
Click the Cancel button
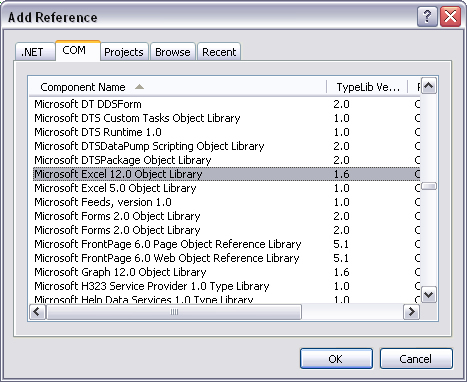tap(416, 359)
